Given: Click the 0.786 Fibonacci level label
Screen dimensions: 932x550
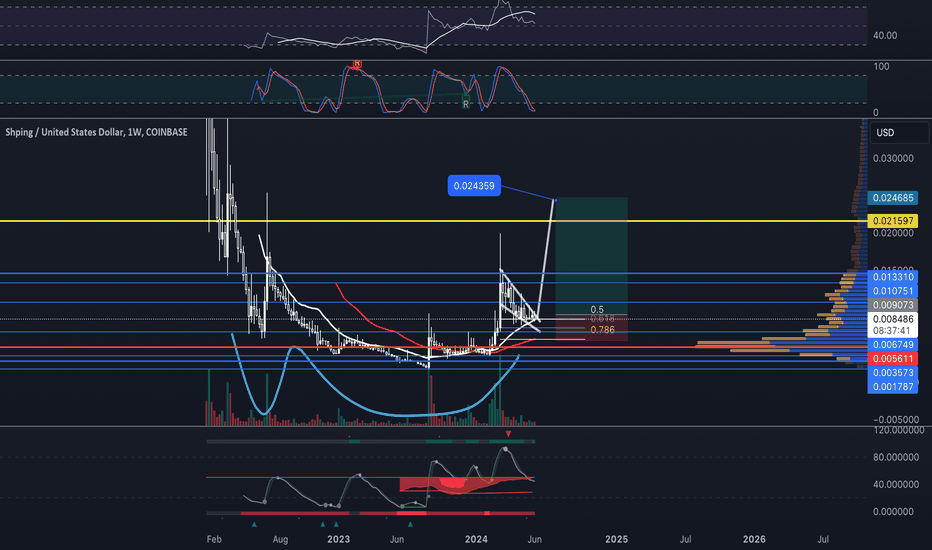Looking at the screenshot, I should (x=602, y=329).
